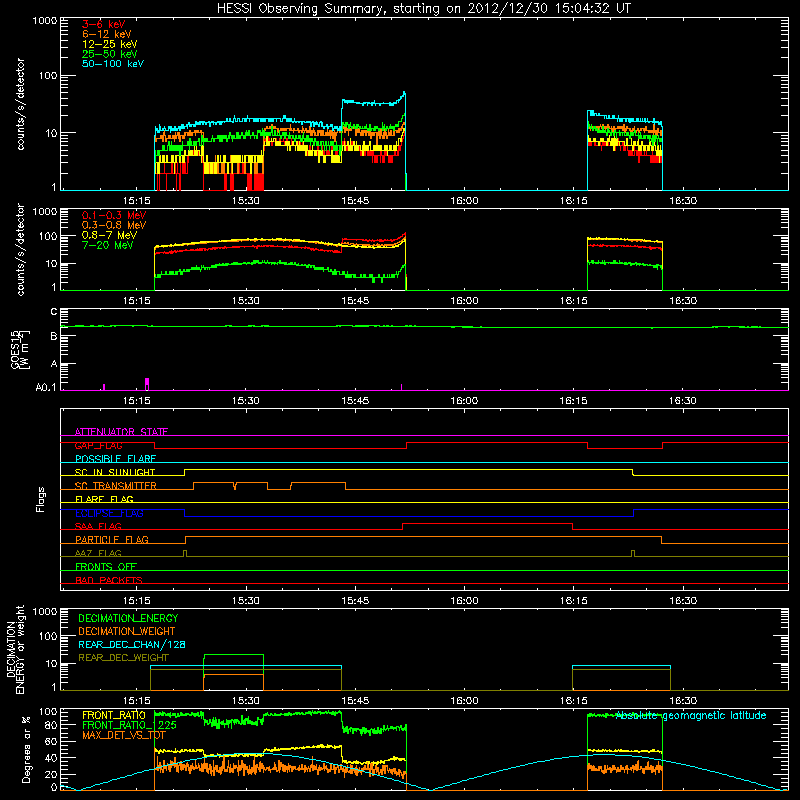Pick the BAD_PACKETS flag label

[109, 580]
